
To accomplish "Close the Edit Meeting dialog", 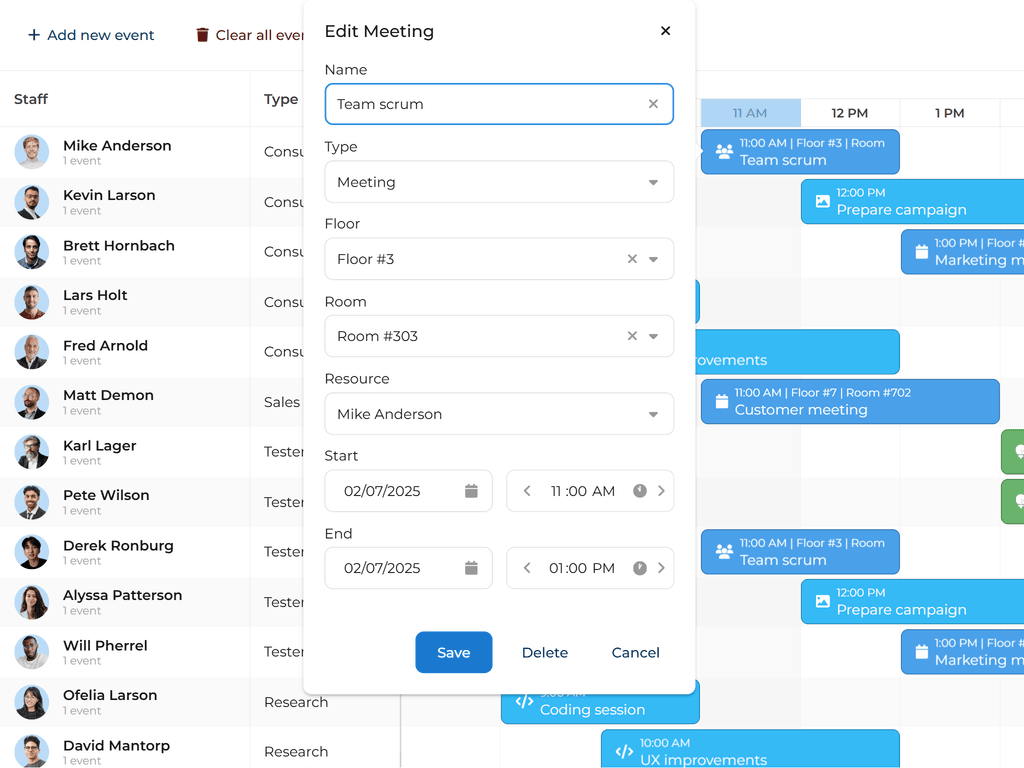I will [665, 31].
